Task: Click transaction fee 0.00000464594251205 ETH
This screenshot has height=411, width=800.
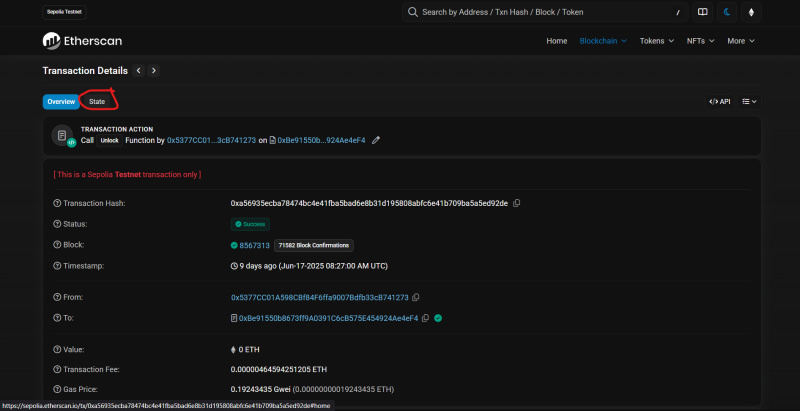Action: [x=279, y=369]
